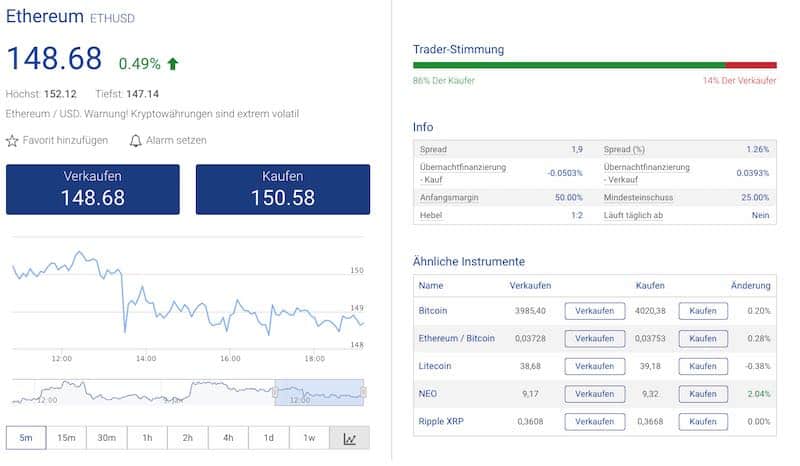Switch to the 1h timeframe

tap(147, 438)
